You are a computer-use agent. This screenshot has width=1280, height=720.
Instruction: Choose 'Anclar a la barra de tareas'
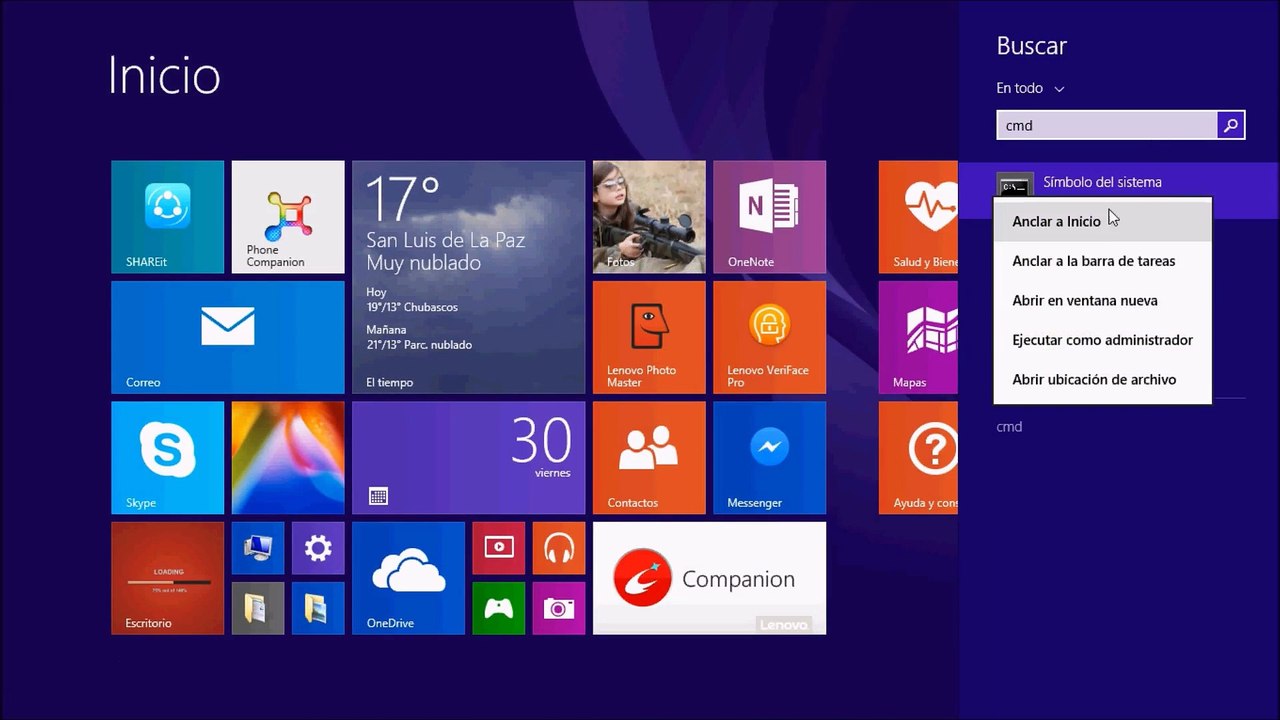pos(1102,261)
